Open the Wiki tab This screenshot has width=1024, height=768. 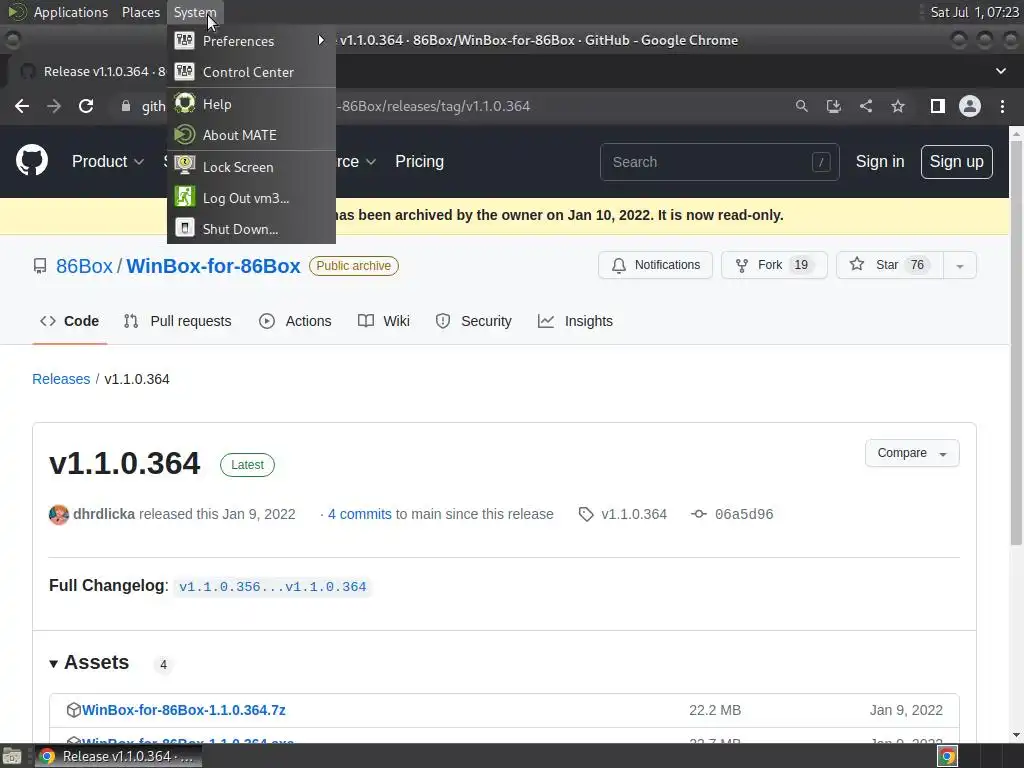[x=384, y=321]
